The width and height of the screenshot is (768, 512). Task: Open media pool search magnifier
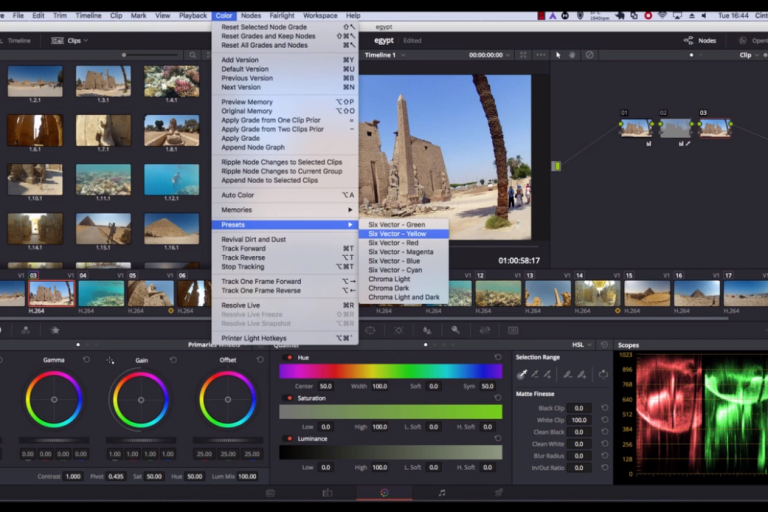tap(192, 55)
